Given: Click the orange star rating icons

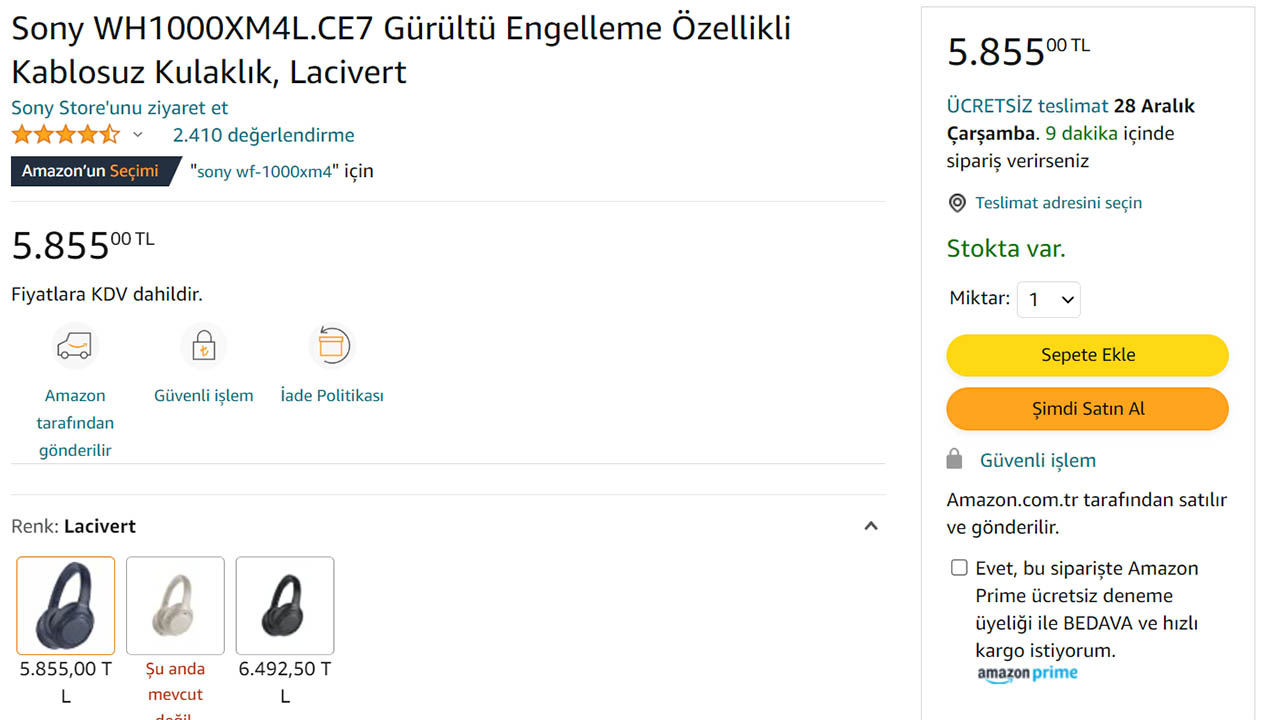Looking at the screenshot, I should [65, 135].
